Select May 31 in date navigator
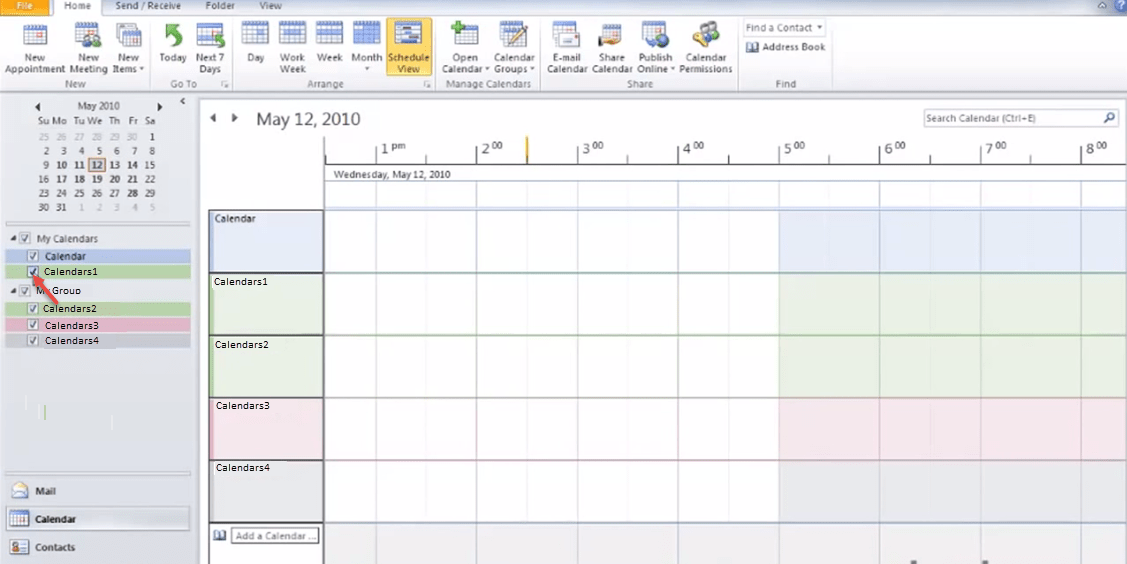Viewport: 1127px width, 564px height. click(x=62, y=208)
